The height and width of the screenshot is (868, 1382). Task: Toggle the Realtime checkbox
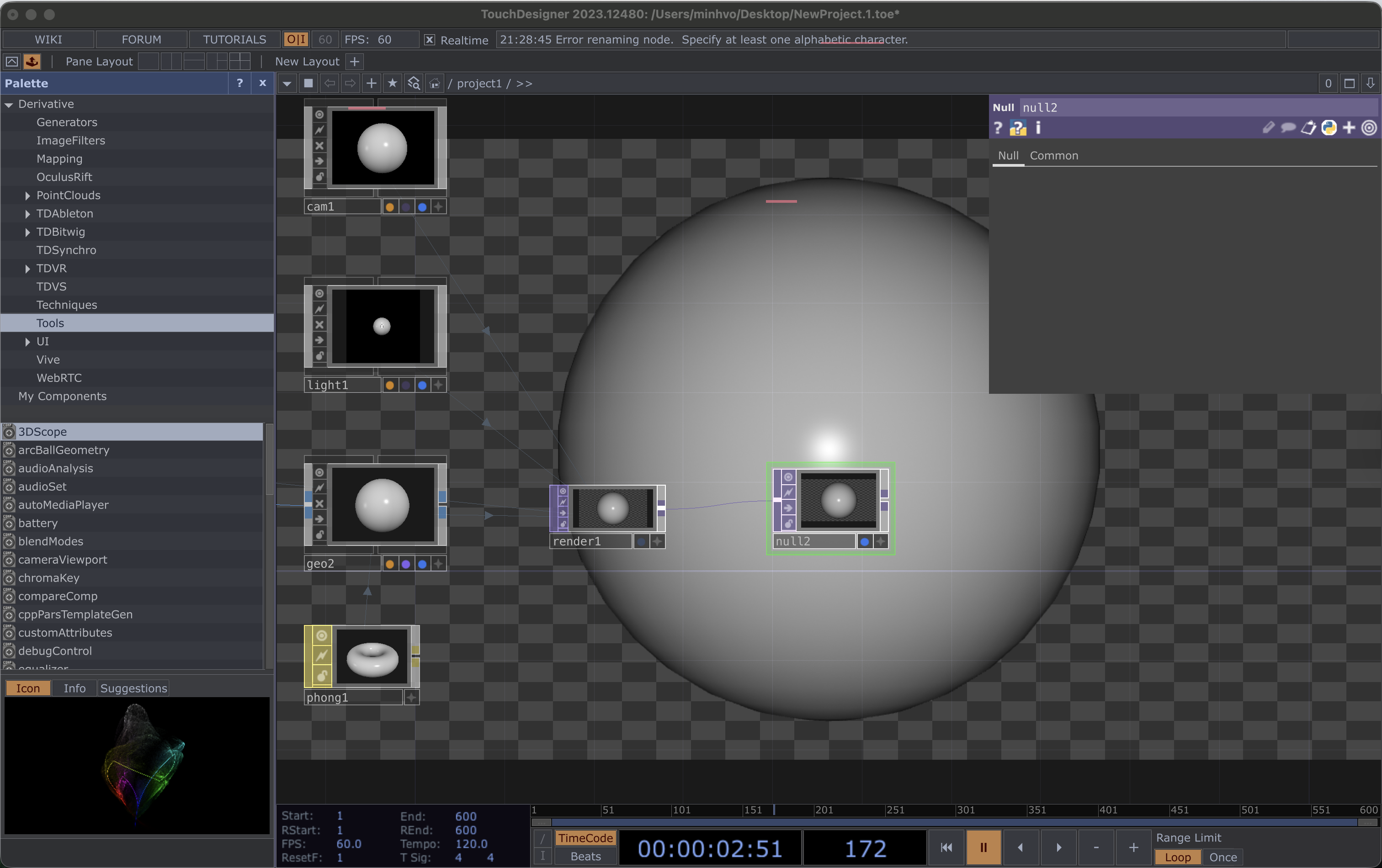point(429,40)
